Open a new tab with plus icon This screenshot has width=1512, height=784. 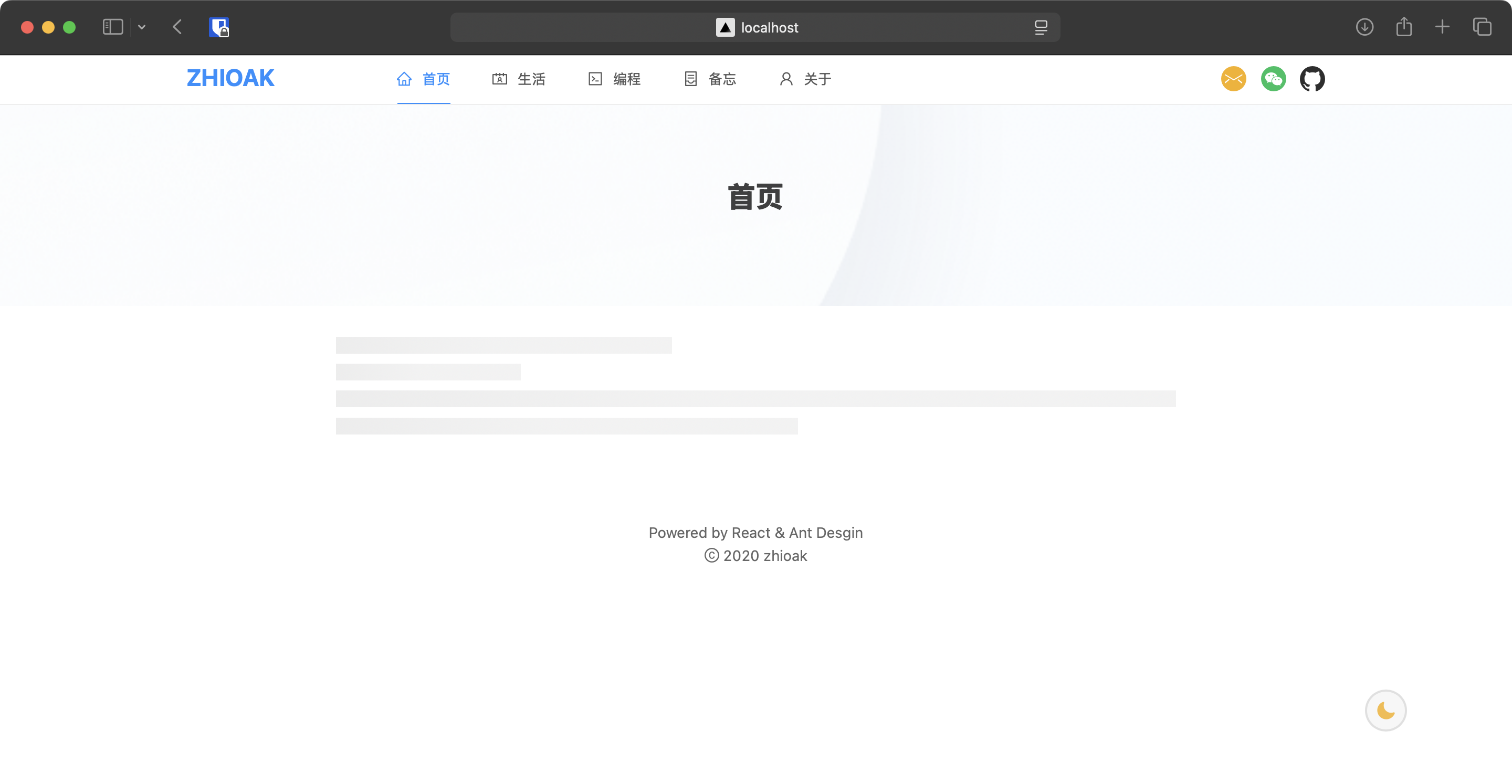point(1442,27)
